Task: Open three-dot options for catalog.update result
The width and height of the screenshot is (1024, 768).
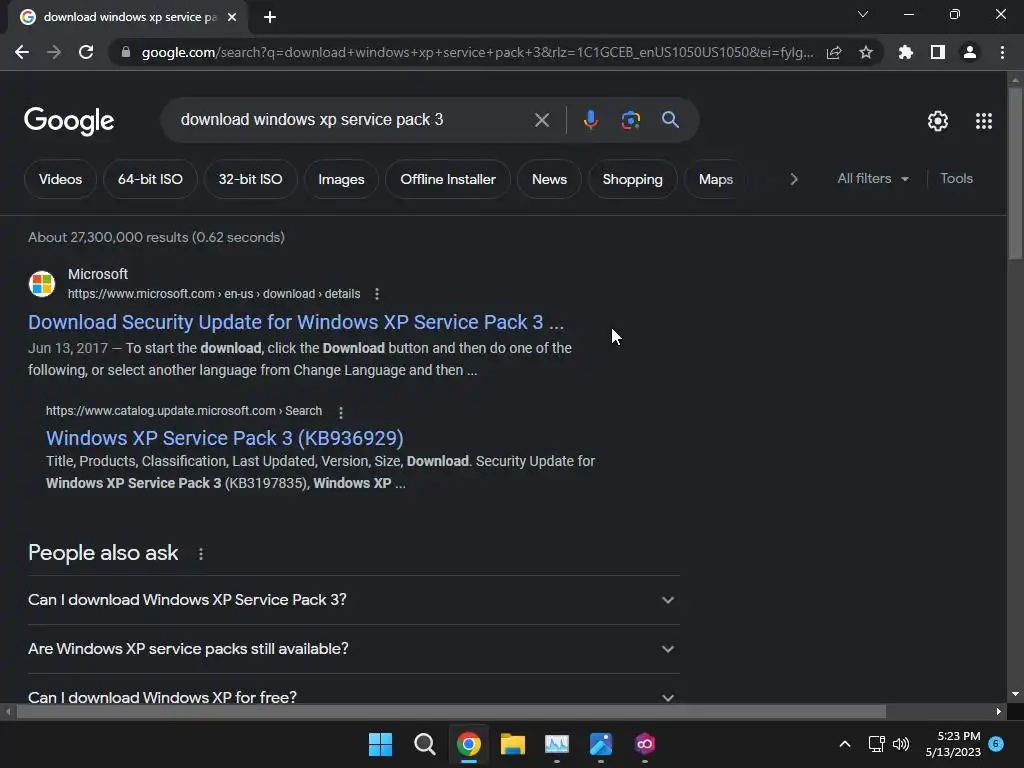Action: 341,411
